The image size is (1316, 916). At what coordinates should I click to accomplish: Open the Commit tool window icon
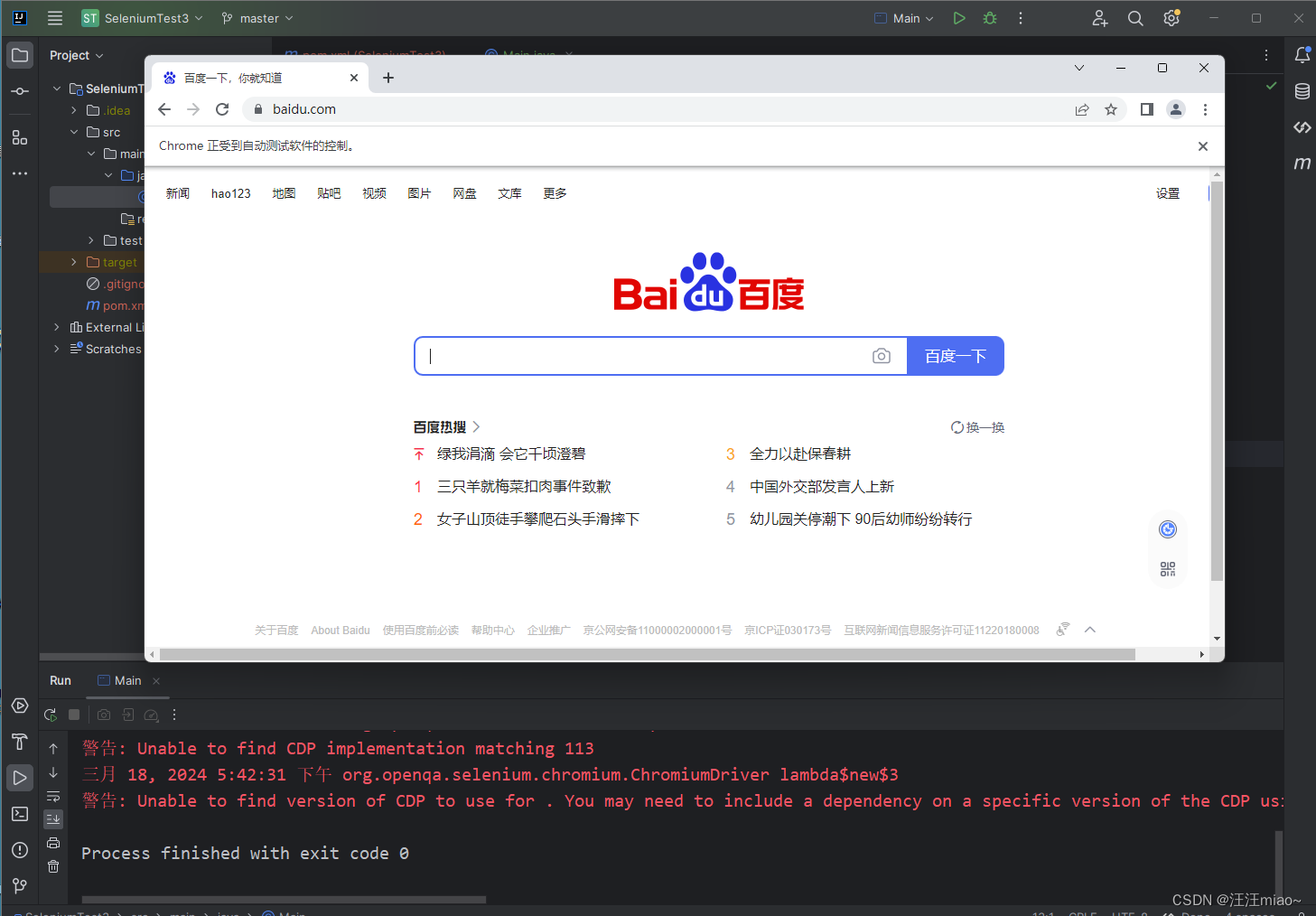coord(20,91)
